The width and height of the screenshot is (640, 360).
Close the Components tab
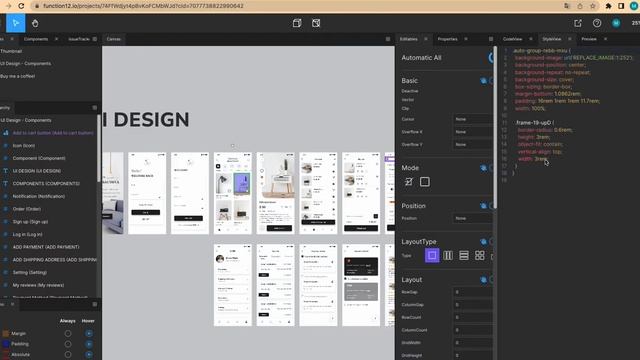[56, 39]
